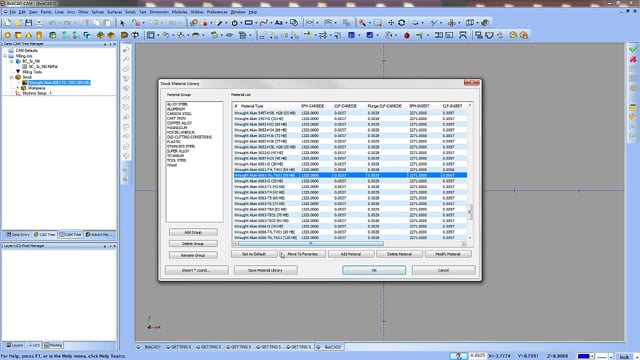Screen dimensions: 640x360
Task: Click the red dot toolbar icon
Action: click(407, 36)
